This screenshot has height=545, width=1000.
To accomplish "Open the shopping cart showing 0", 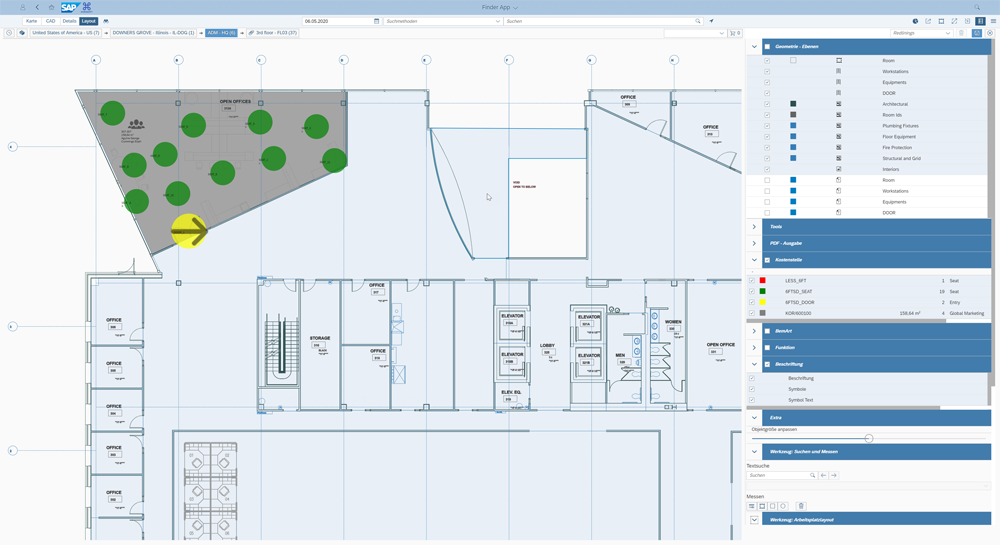I will [x=735, y=33].
